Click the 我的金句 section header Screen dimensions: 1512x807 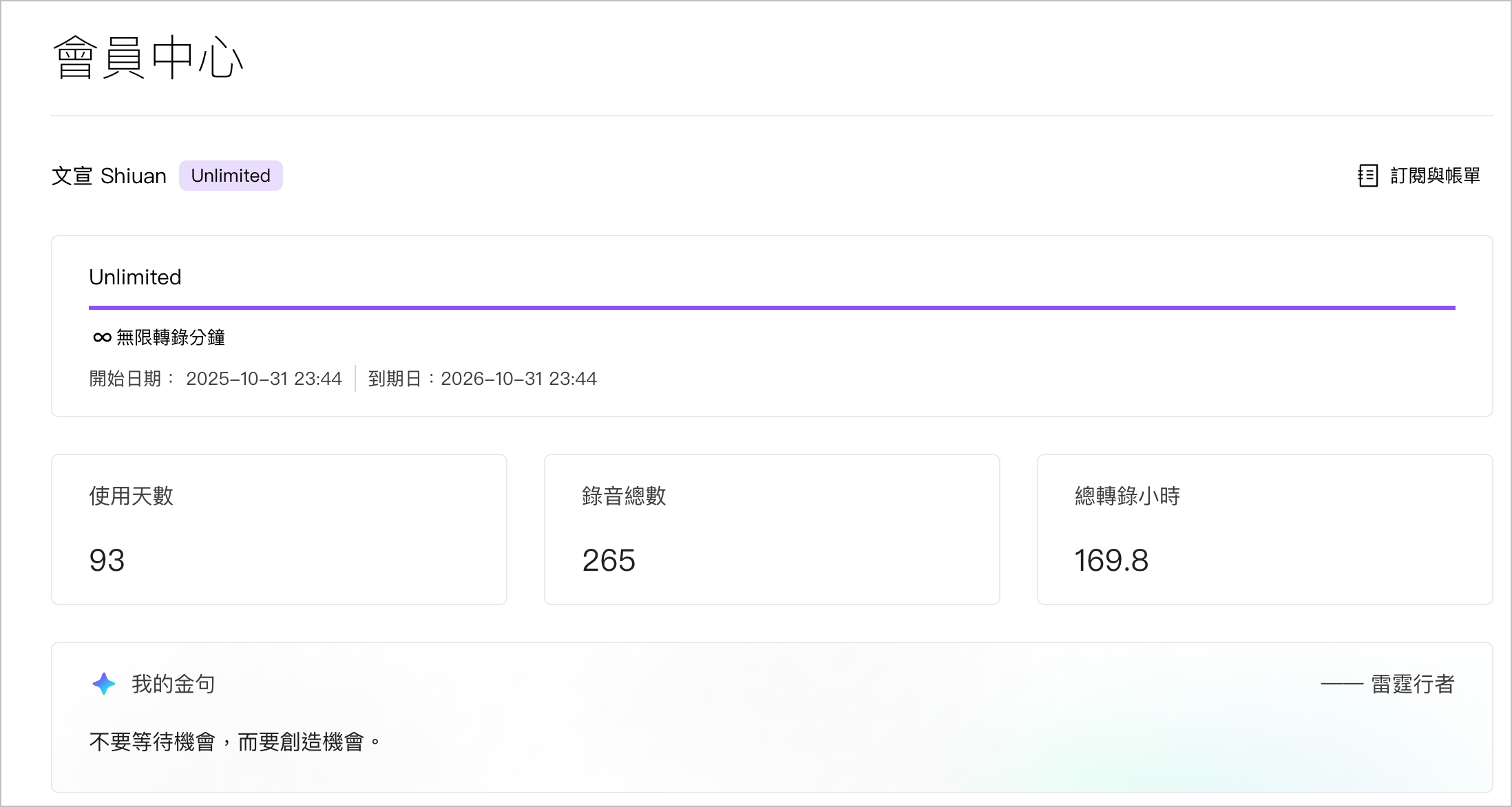click(x=172, y=683)
